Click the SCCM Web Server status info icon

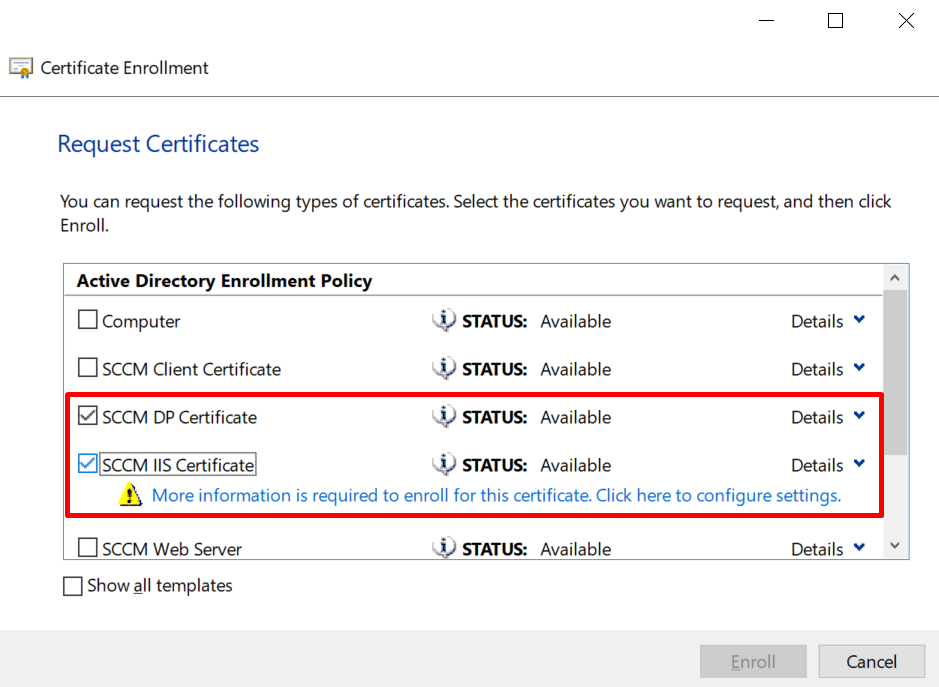[444, 548]
